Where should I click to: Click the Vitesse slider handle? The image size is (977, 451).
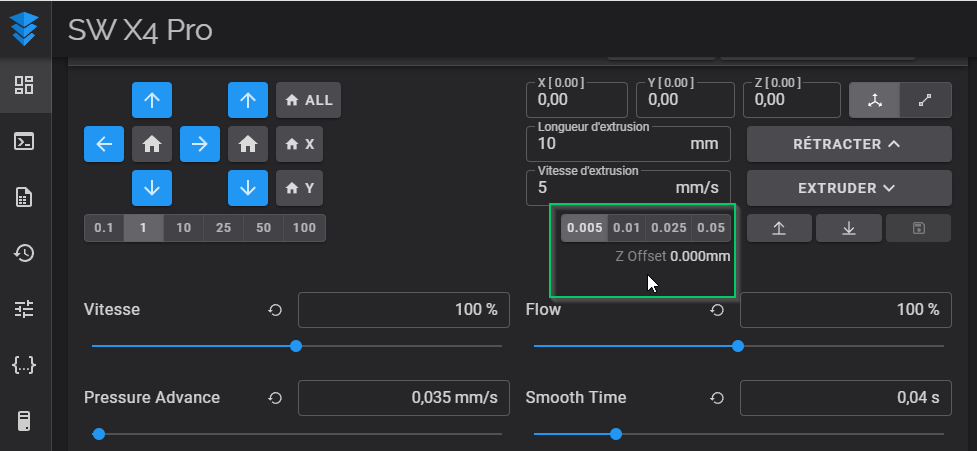click(x=296, y=346)
